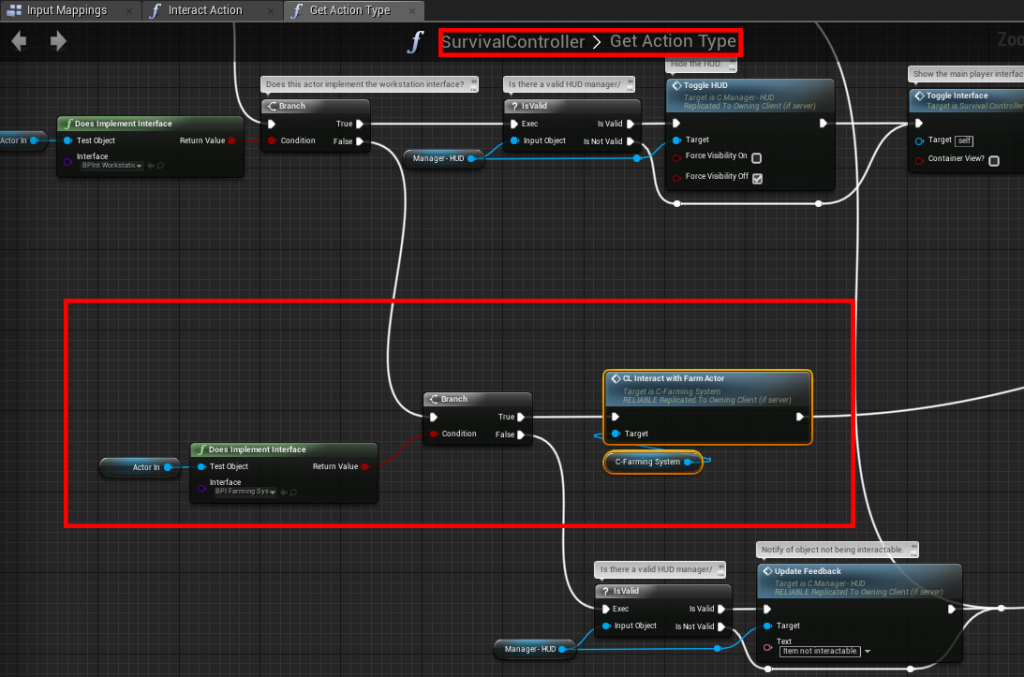
Task: Click the SurvivalController breadcrumb link
Action: [x=512, y=42]
